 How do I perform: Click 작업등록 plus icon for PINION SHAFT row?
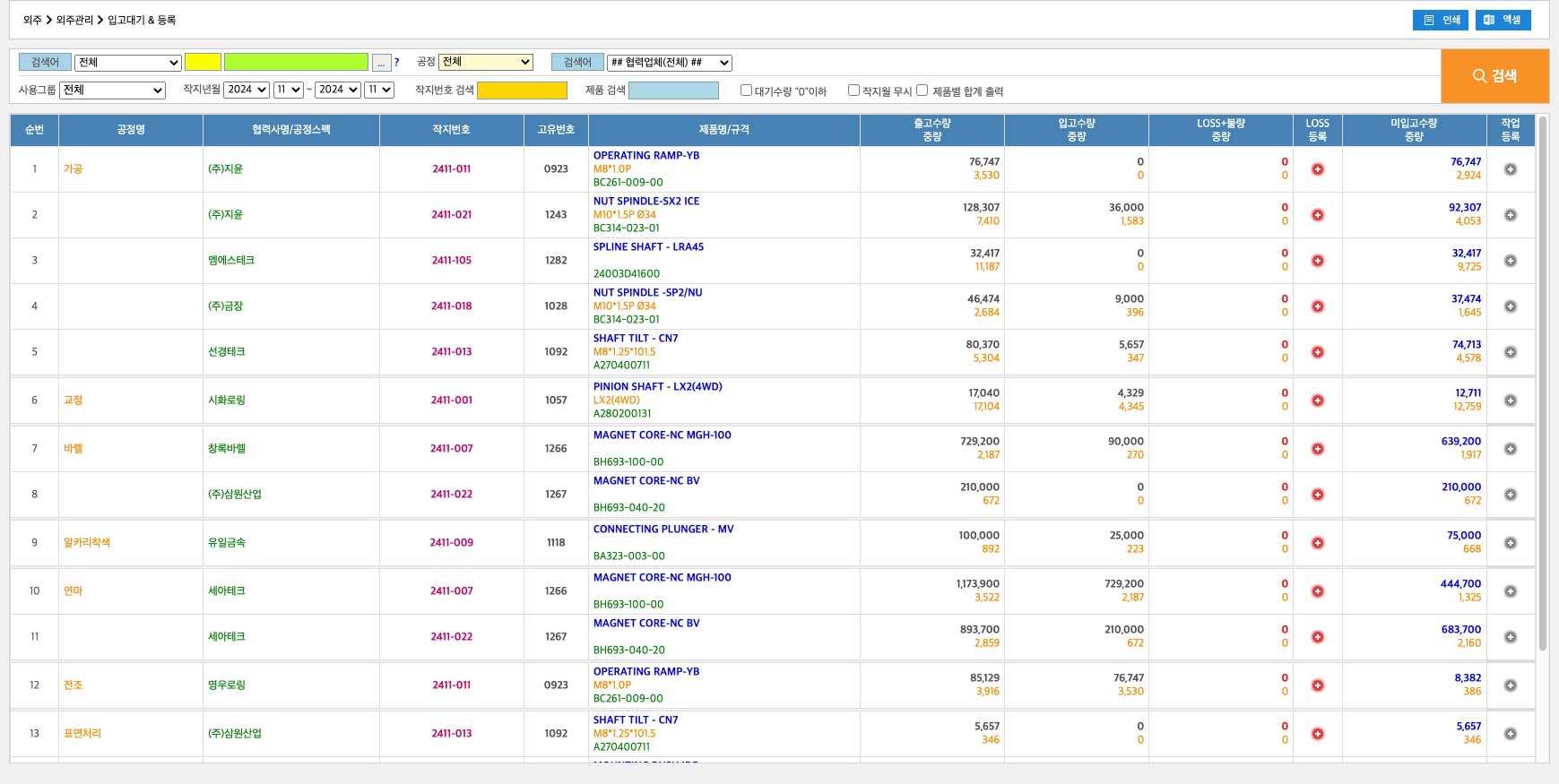point(1510,401)
